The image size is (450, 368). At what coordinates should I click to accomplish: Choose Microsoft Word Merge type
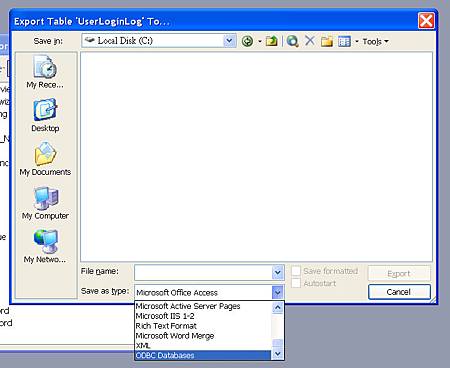(x=203, y=336)
